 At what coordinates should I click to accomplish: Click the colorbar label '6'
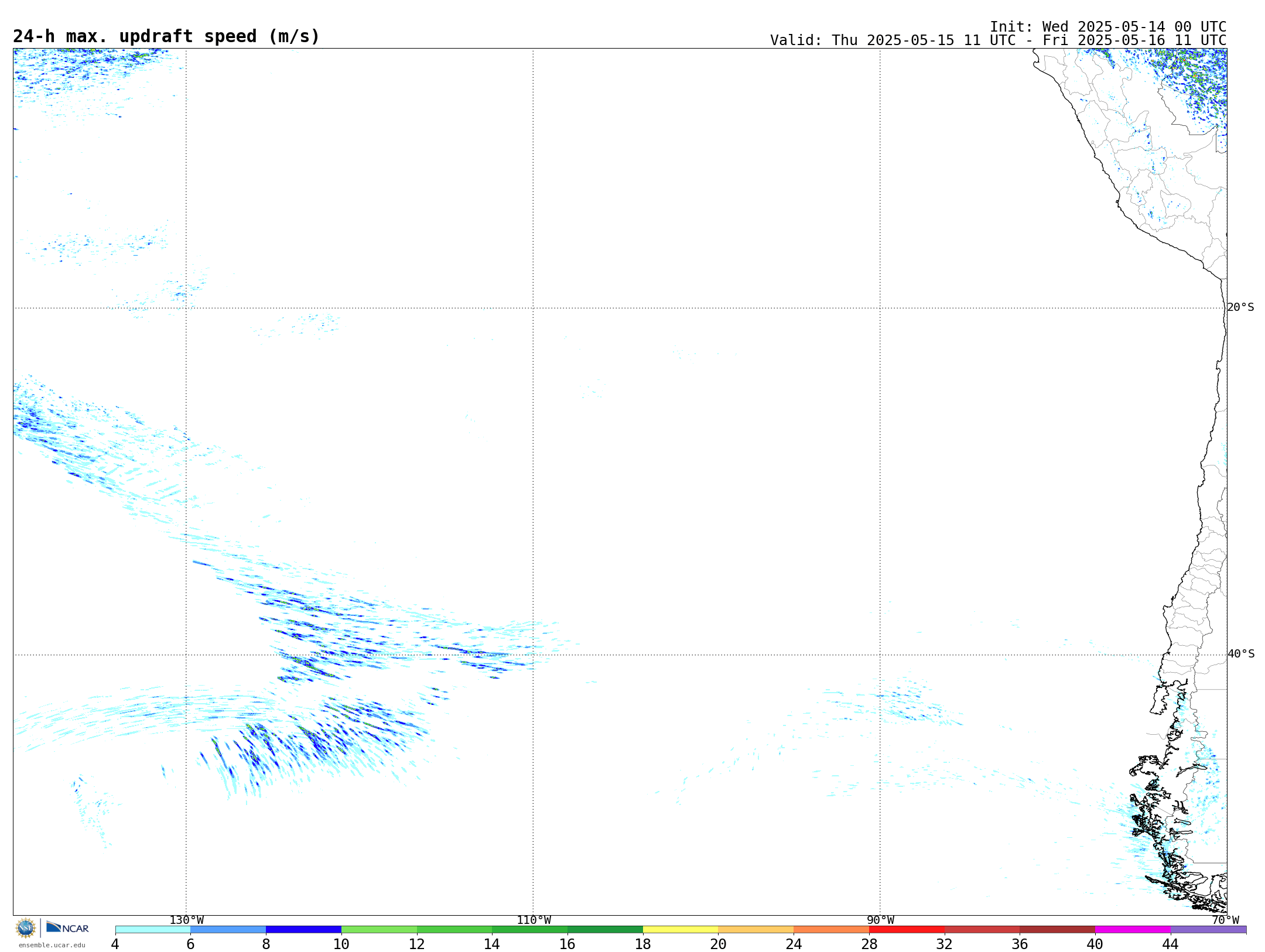190,944
